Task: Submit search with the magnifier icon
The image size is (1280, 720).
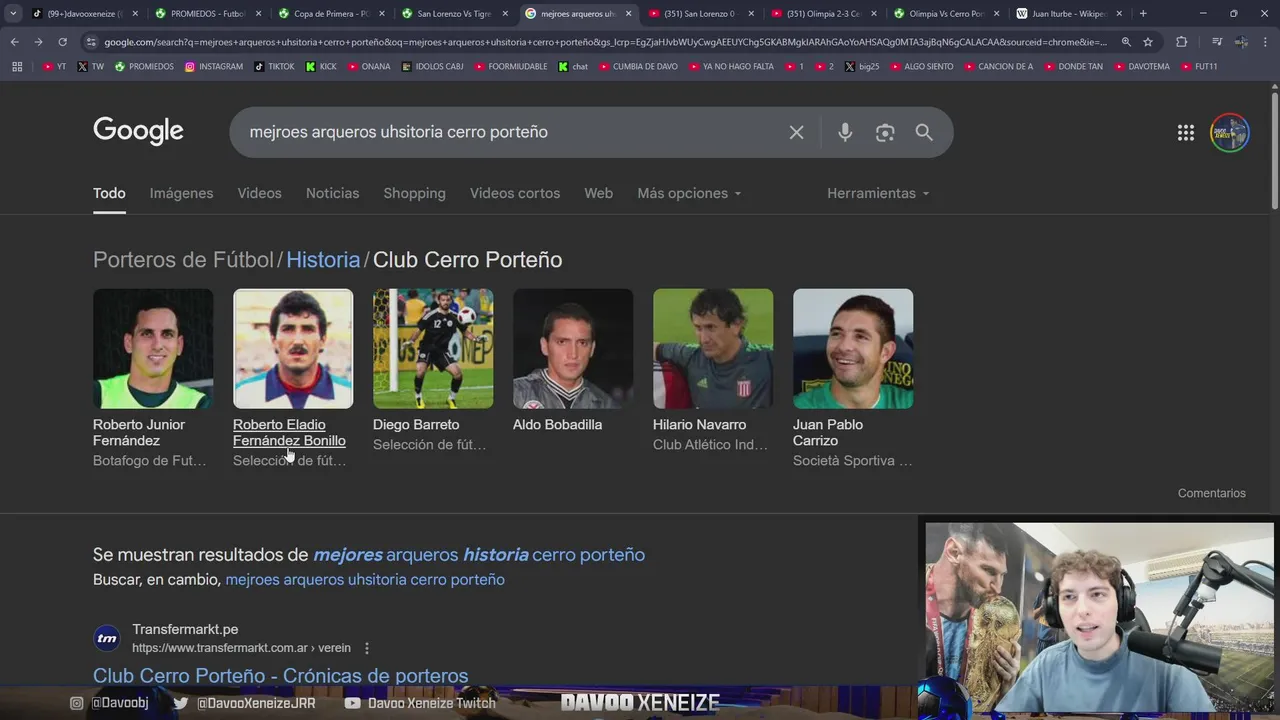Action: coord(924,132)
